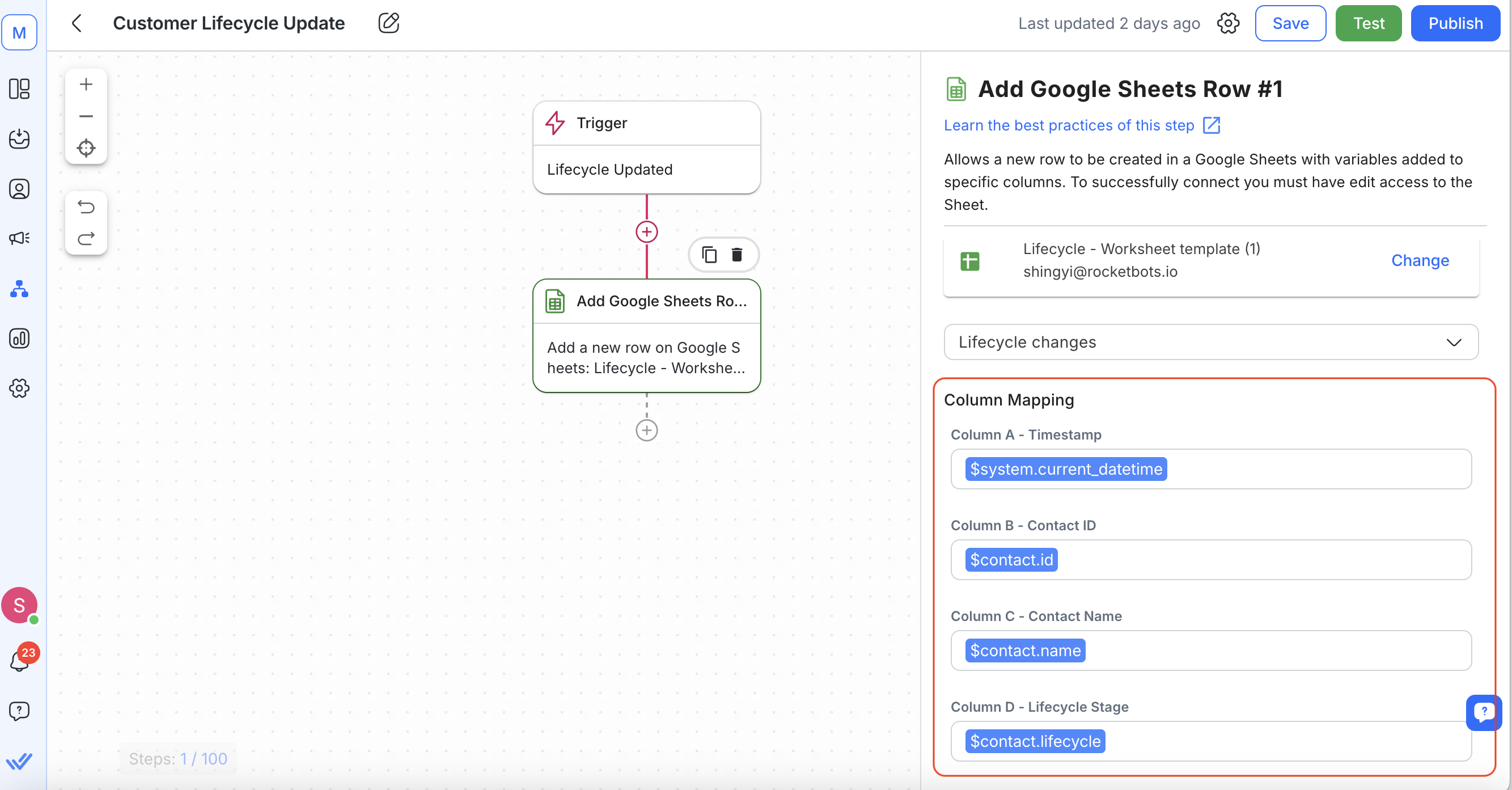
Task: Add a step below Google Sheets node
Action: [646, 430]
